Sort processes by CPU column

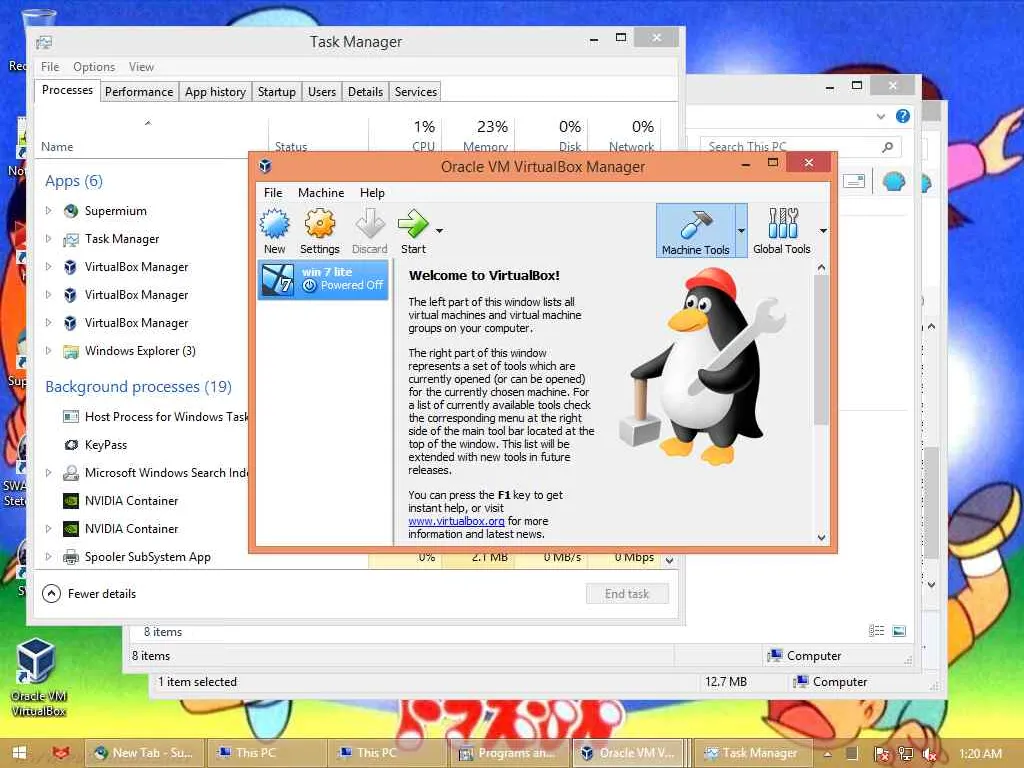point(423,147)
